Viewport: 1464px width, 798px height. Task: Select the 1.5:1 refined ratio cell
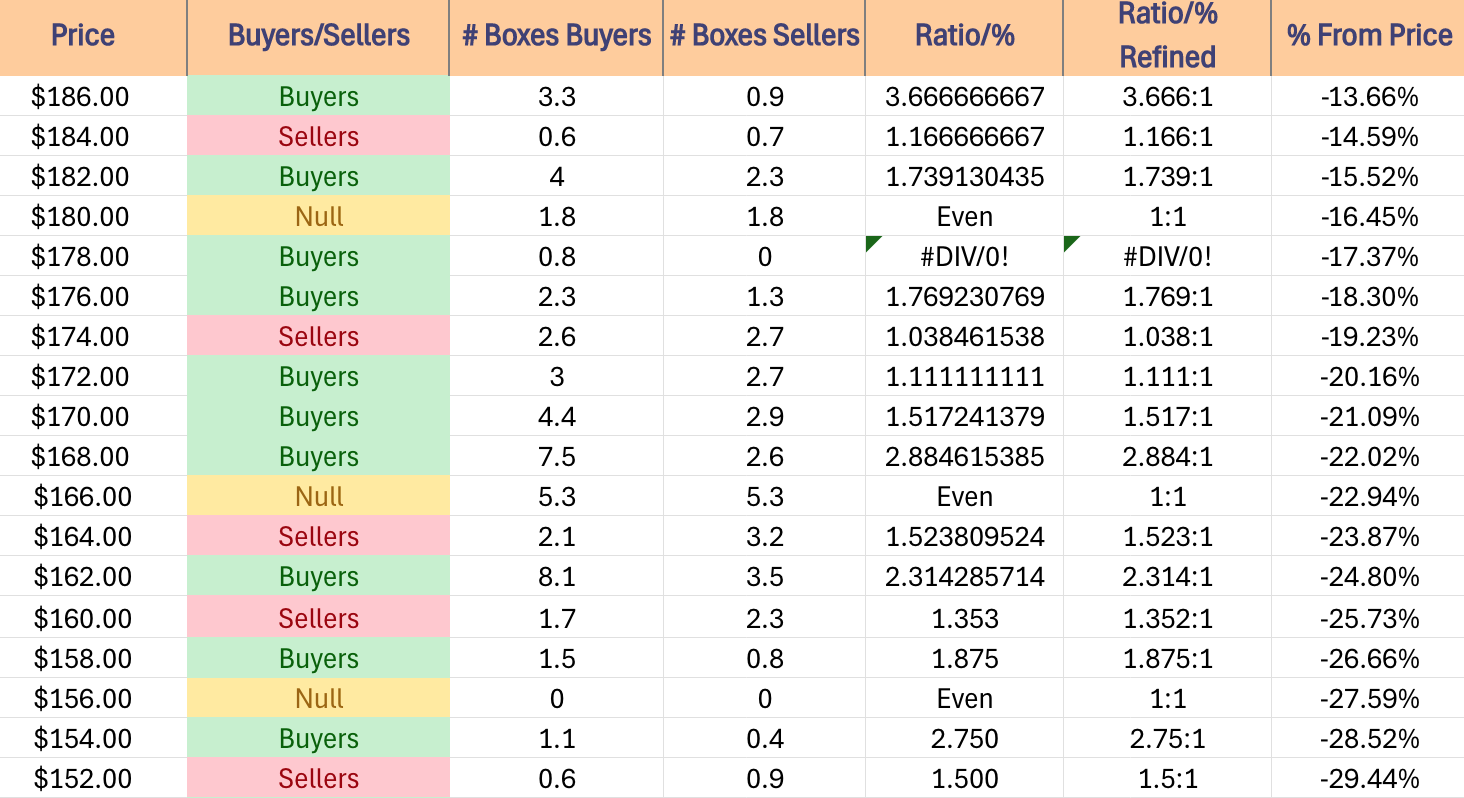1167,779
